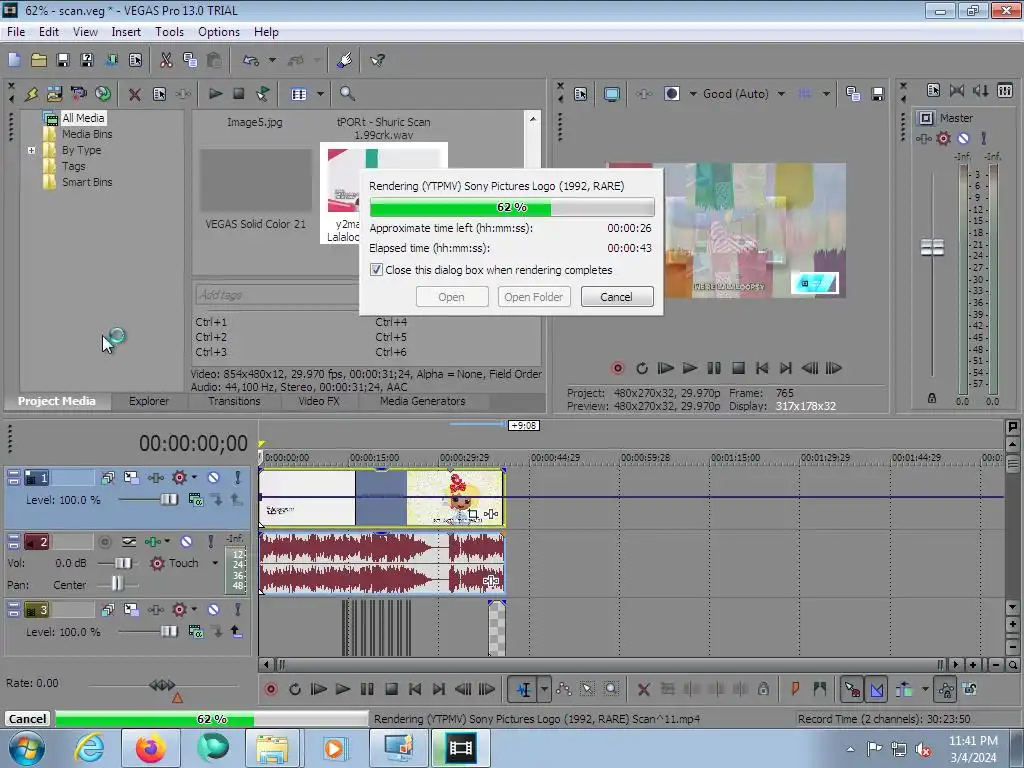
Task: Toggle Preview on External Monitor icon
Action: [611, 94]
